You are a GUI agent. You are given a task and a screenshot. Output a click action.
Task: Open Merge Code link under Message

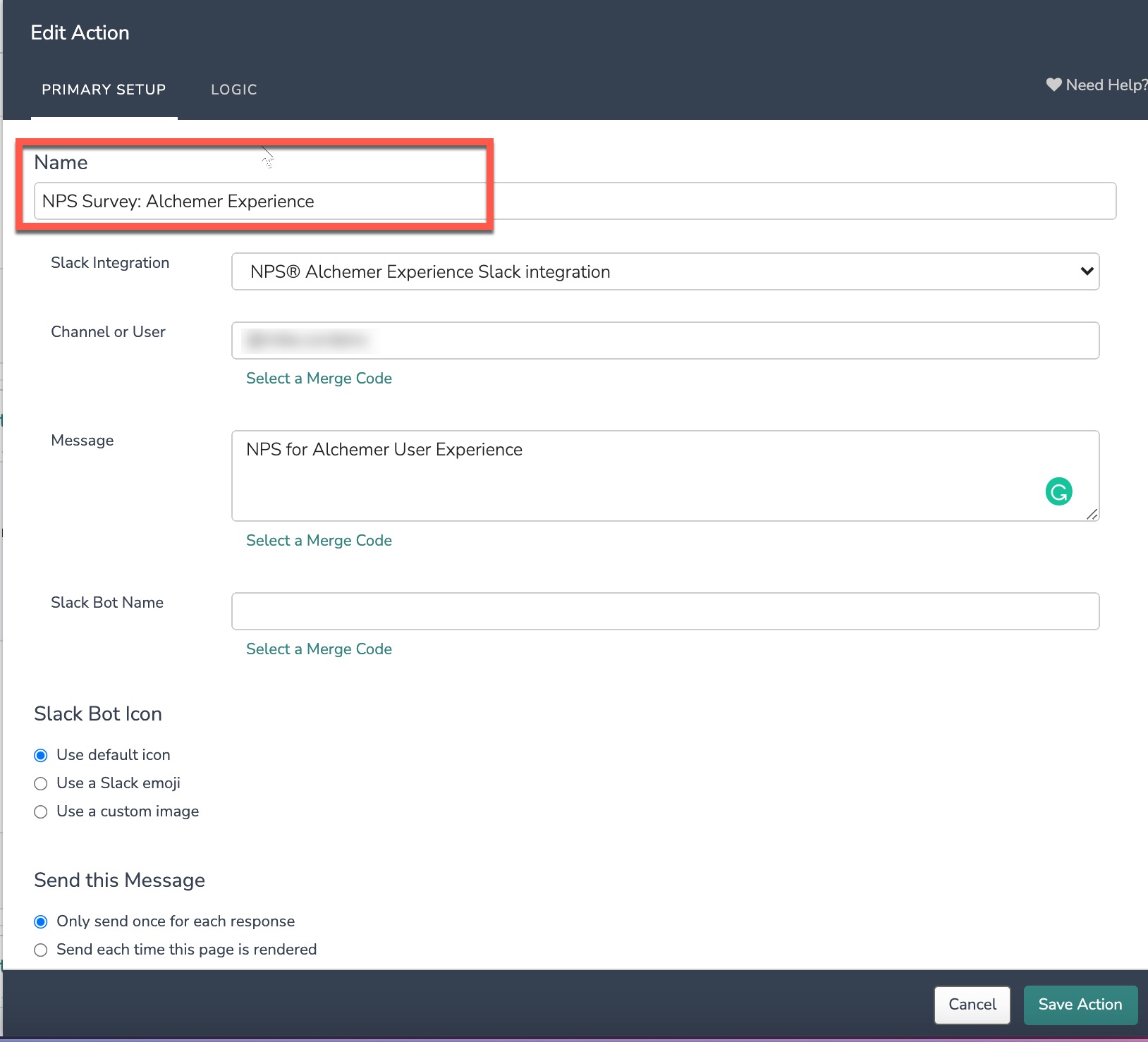pyautogui.click(x=319, y=541)
